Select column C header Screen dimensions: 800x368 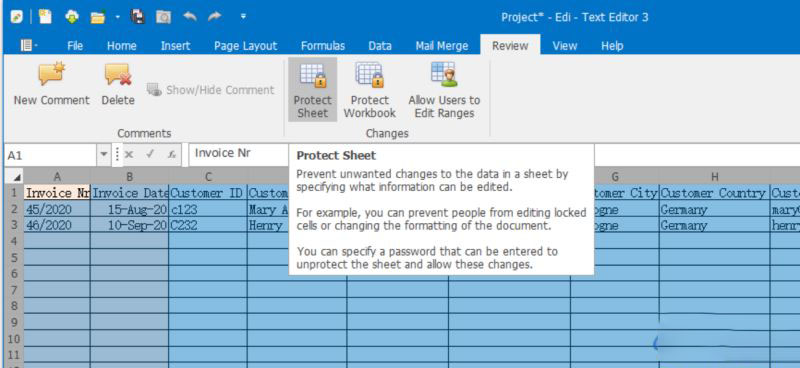tap(208, 177)
